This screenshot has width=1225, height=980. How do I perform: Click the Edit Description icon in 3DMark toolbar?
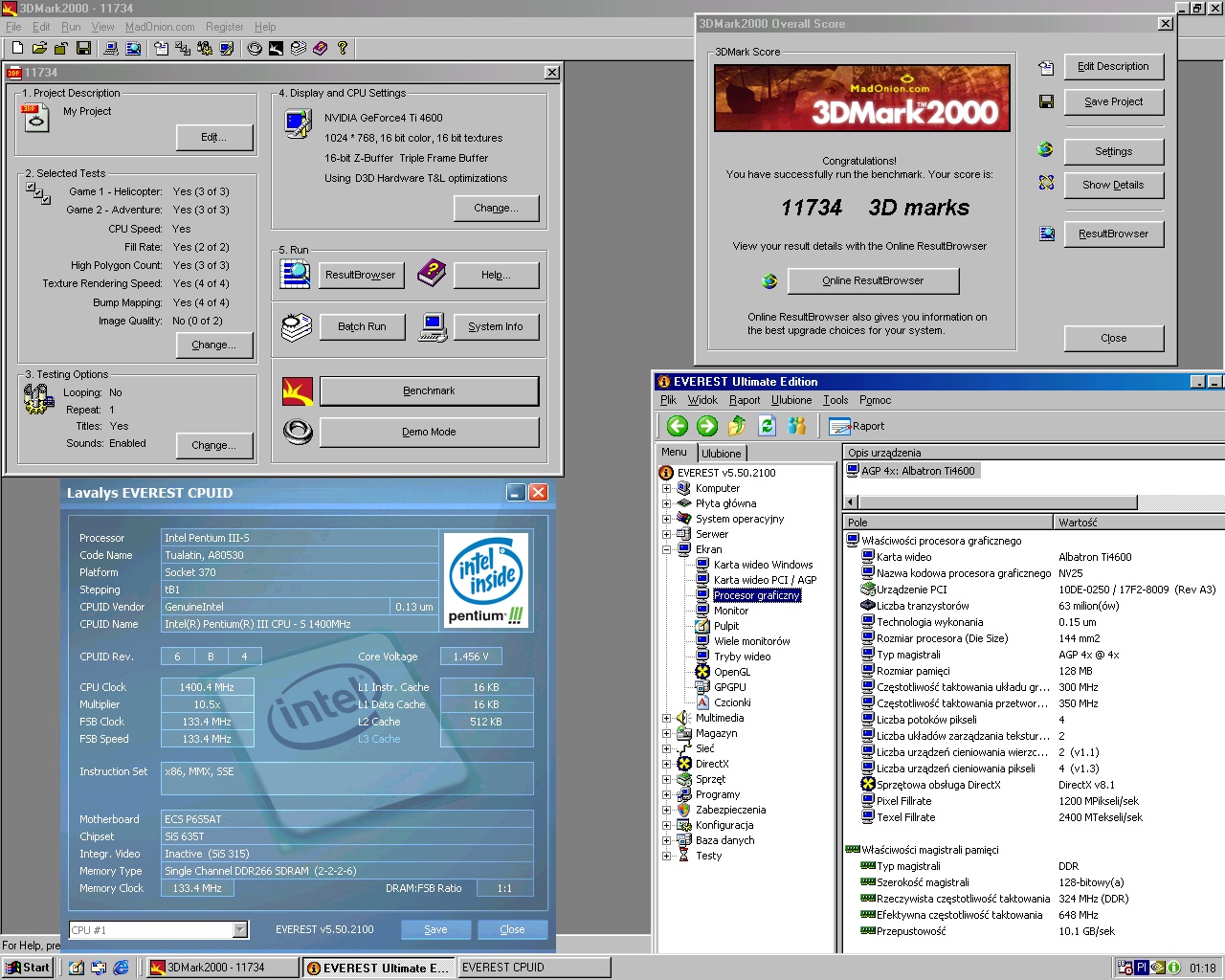click(161, 48)
